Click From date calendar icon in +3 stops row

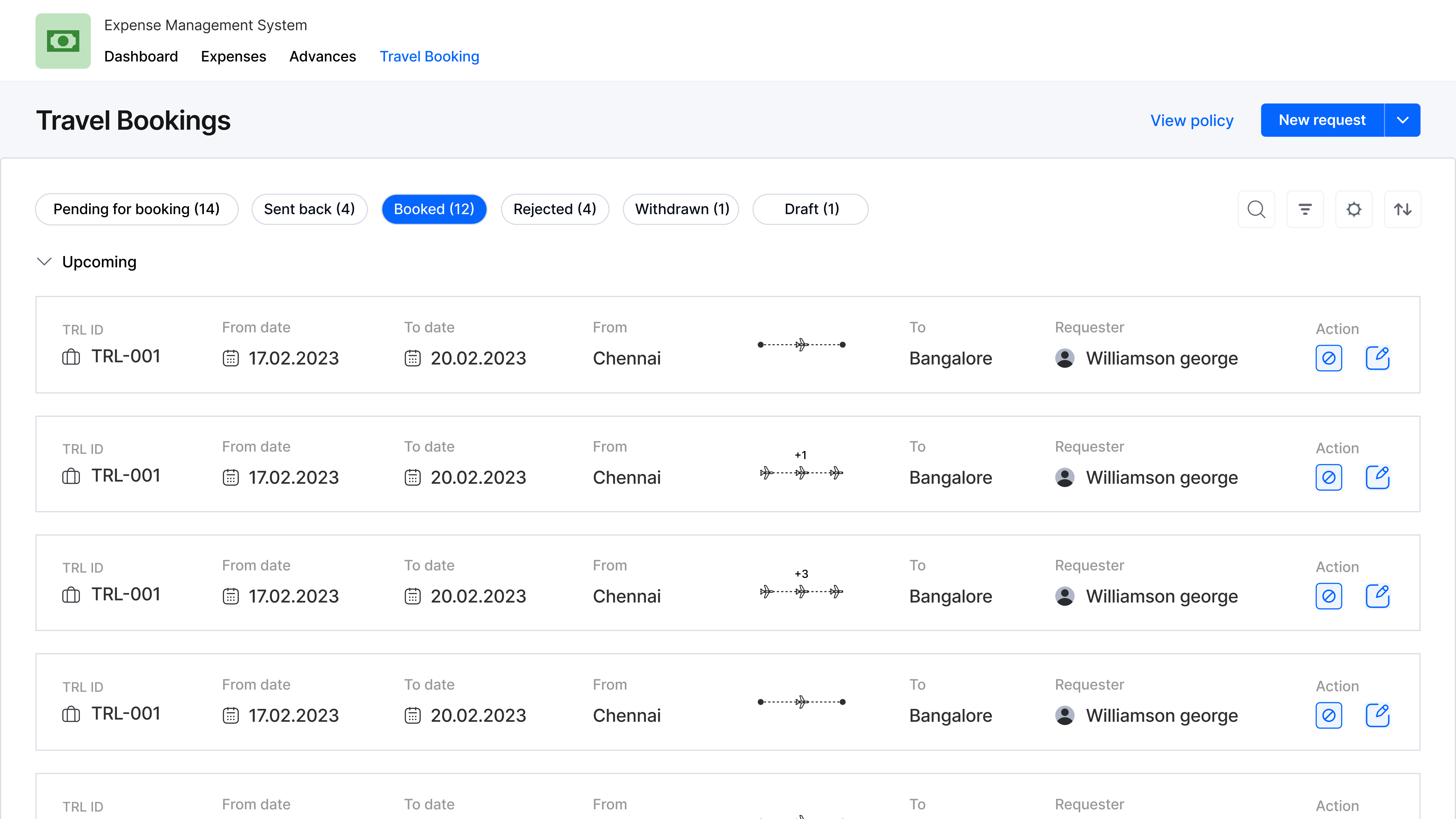(x=230, y=596)
